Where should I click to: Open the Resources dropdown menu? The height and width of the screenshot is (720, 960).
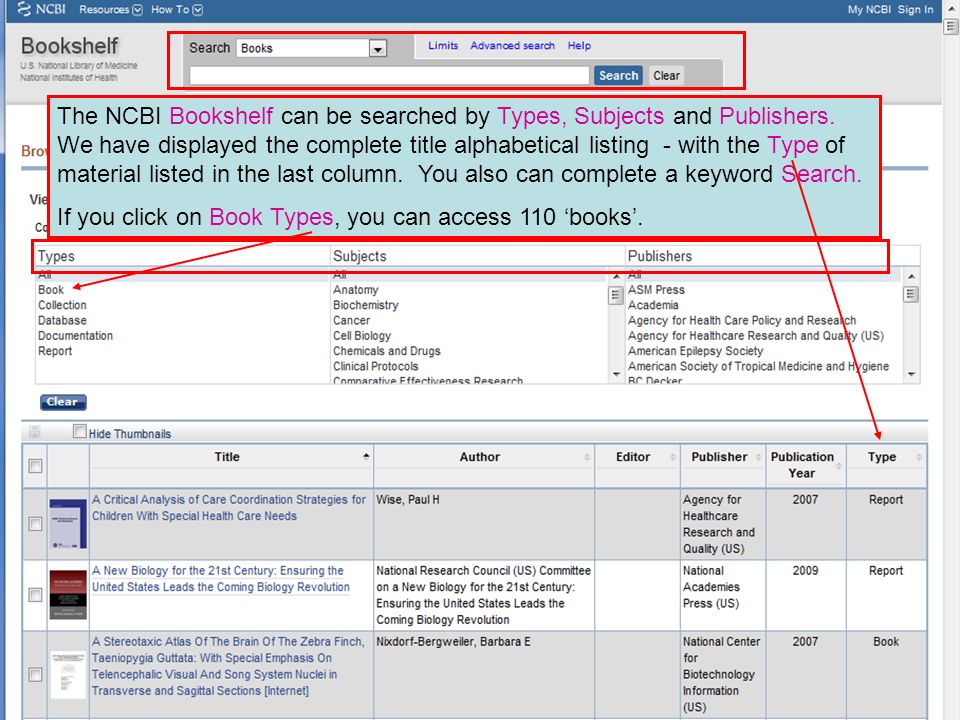[x=110, y=10]
